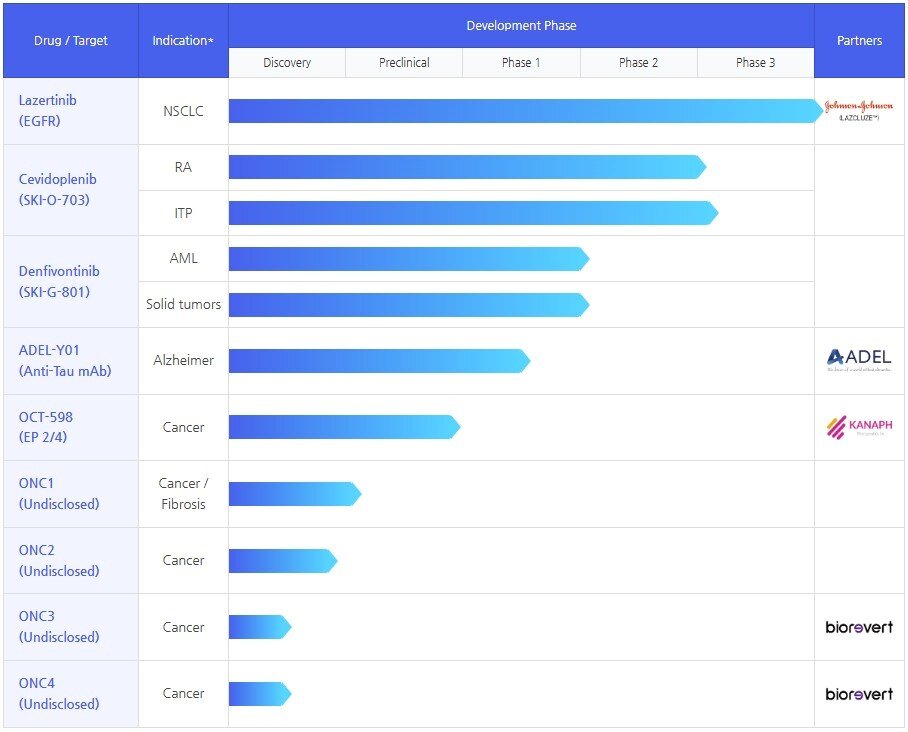Viewport: 908px width, 732px height.
Task: Open the Denfivontinib (SKI-G-801) drug entry
Action: (x=59, y=281)
